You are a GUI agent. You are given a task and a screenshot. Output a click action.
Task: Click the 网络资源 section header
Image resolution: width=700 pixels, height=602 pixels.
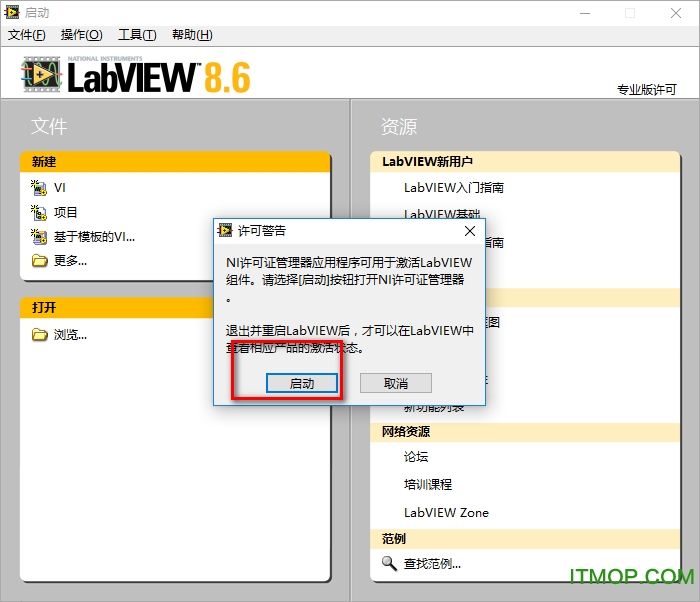coord(525,432)
